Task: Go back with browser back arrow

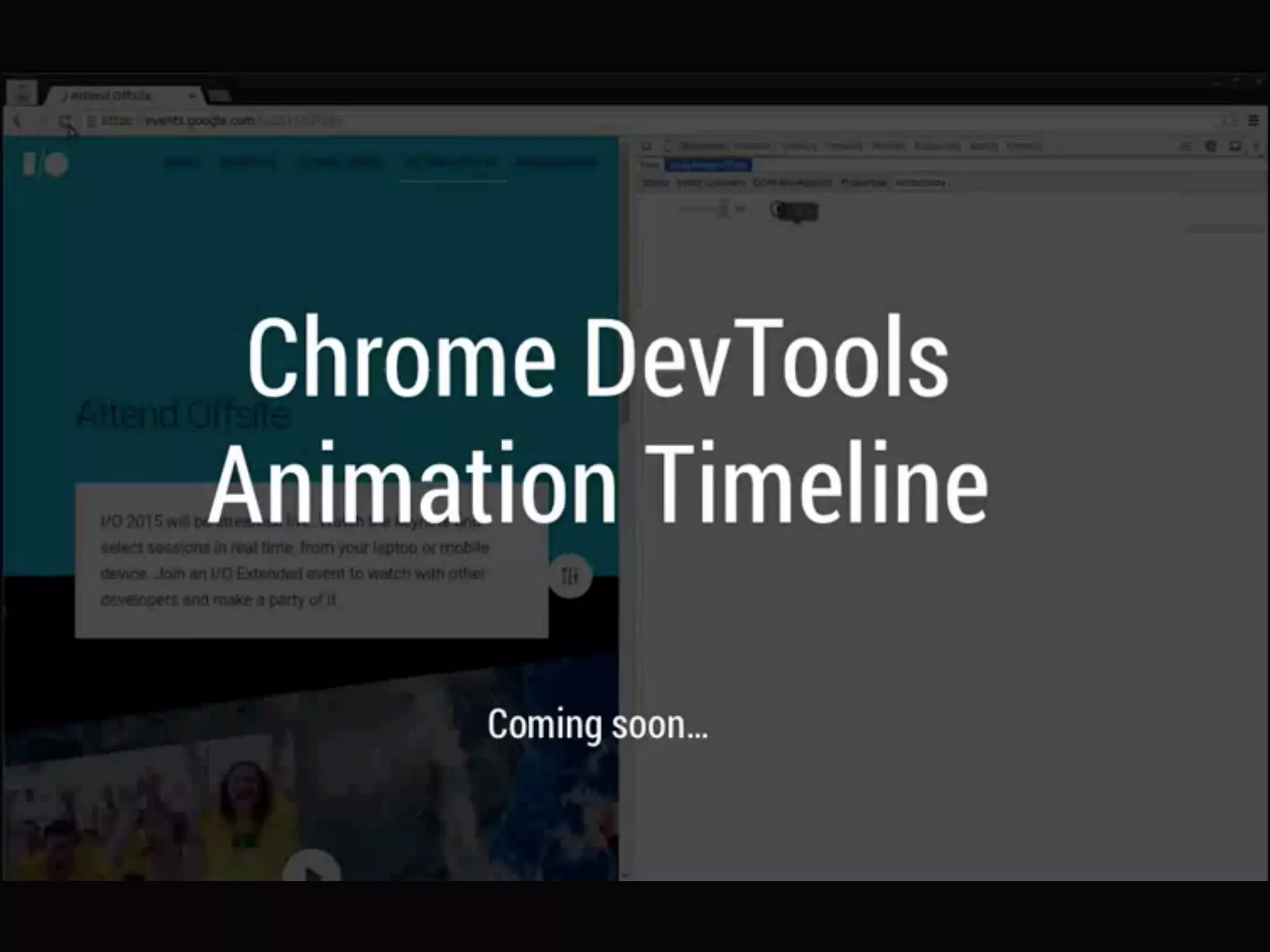Action: (17, 121)
